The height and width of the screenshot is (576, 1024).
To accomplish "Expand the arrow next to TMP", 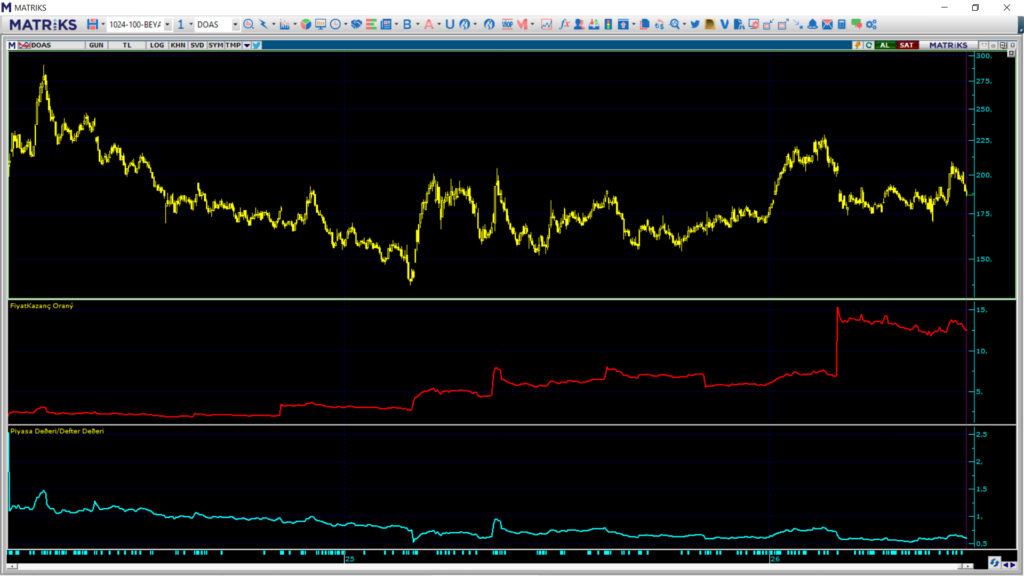I will [x=247, y=45].
